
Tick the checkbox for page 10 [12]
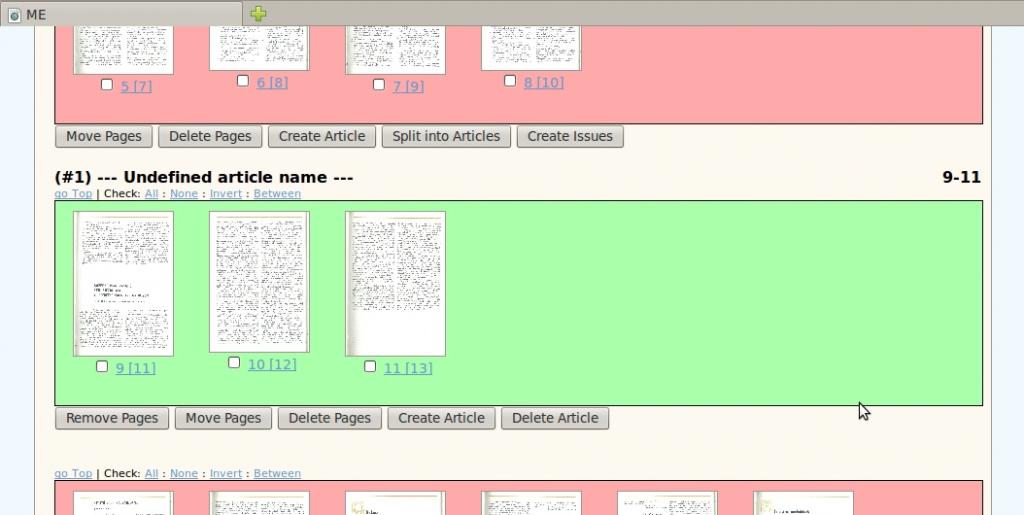tap(234, 363)
